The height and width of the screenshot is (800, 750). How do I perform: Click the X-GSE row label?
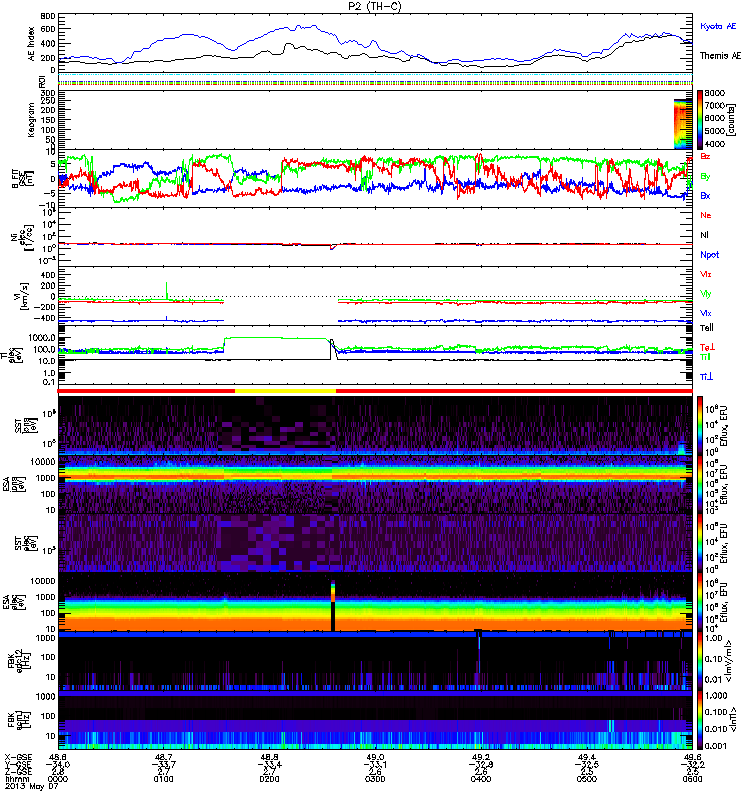click(17, 758)
